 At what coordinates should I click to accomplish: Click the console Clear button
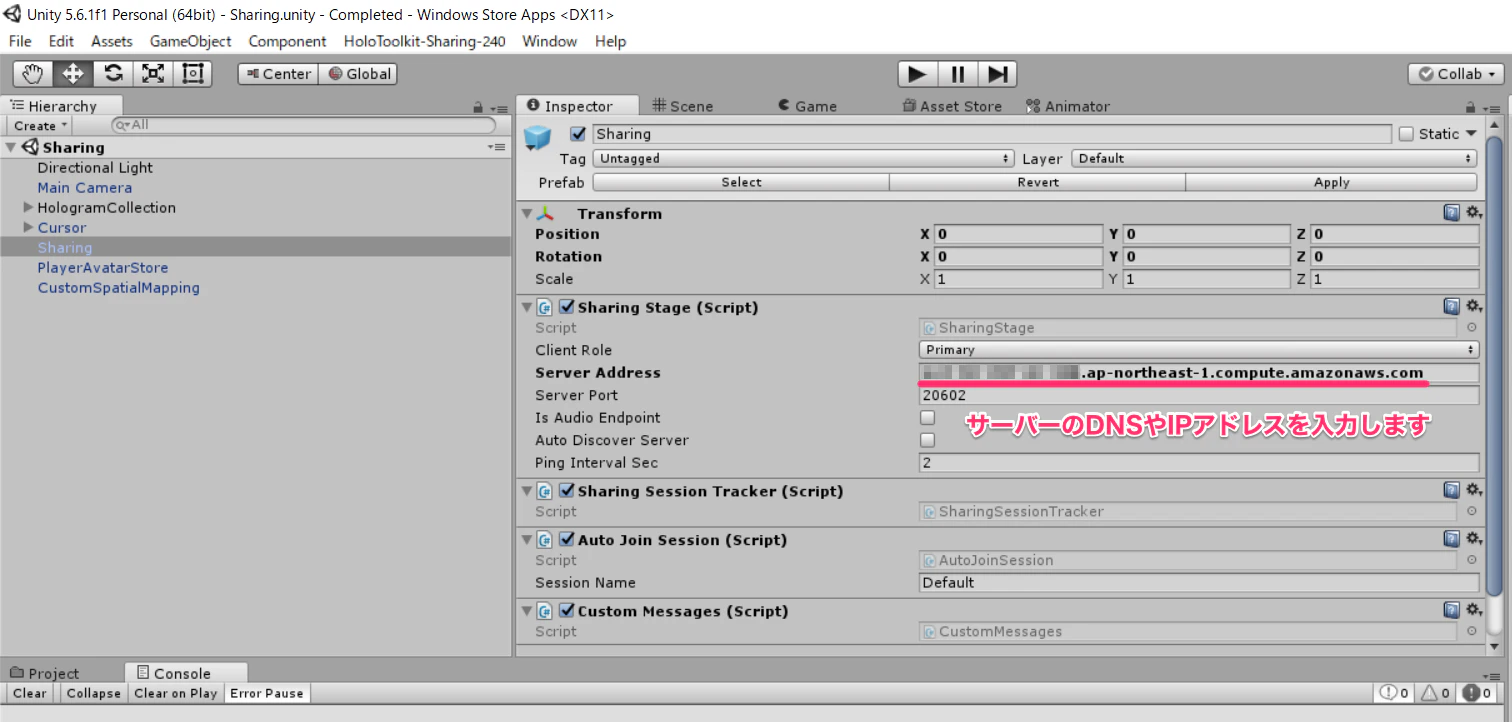tap(30, 693)
